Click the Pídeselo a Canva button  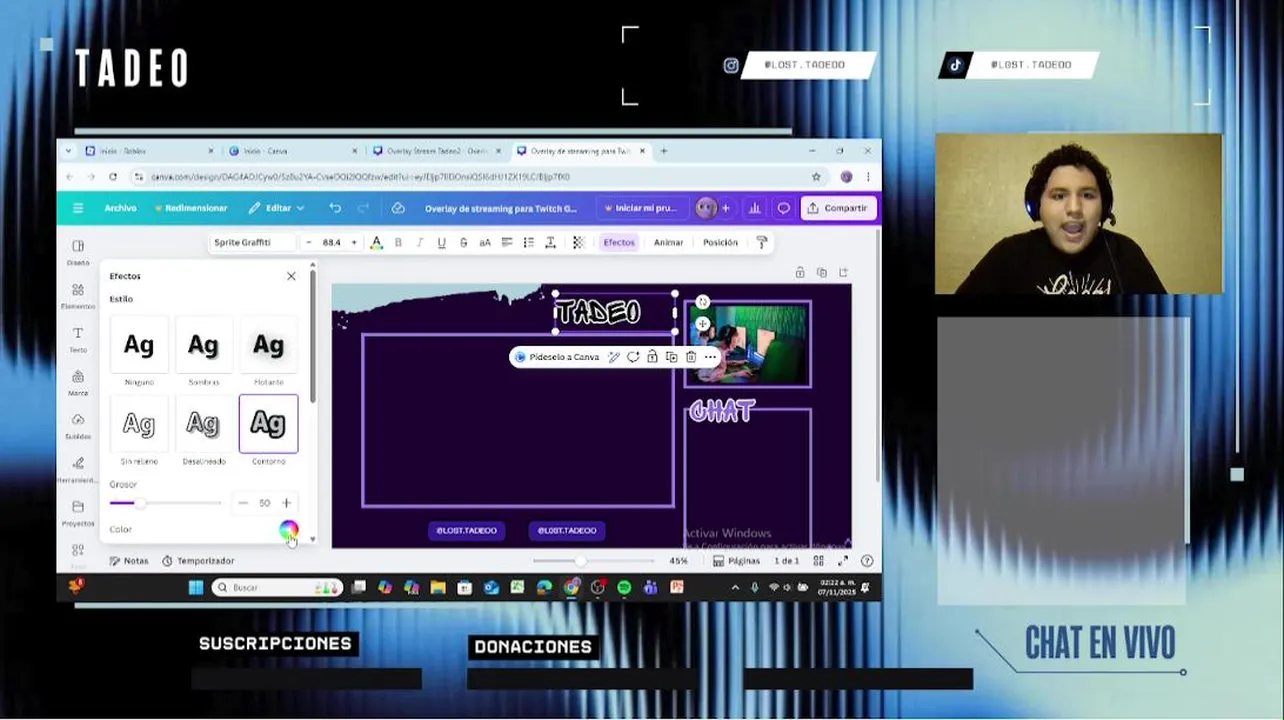(x=557, y=357)
